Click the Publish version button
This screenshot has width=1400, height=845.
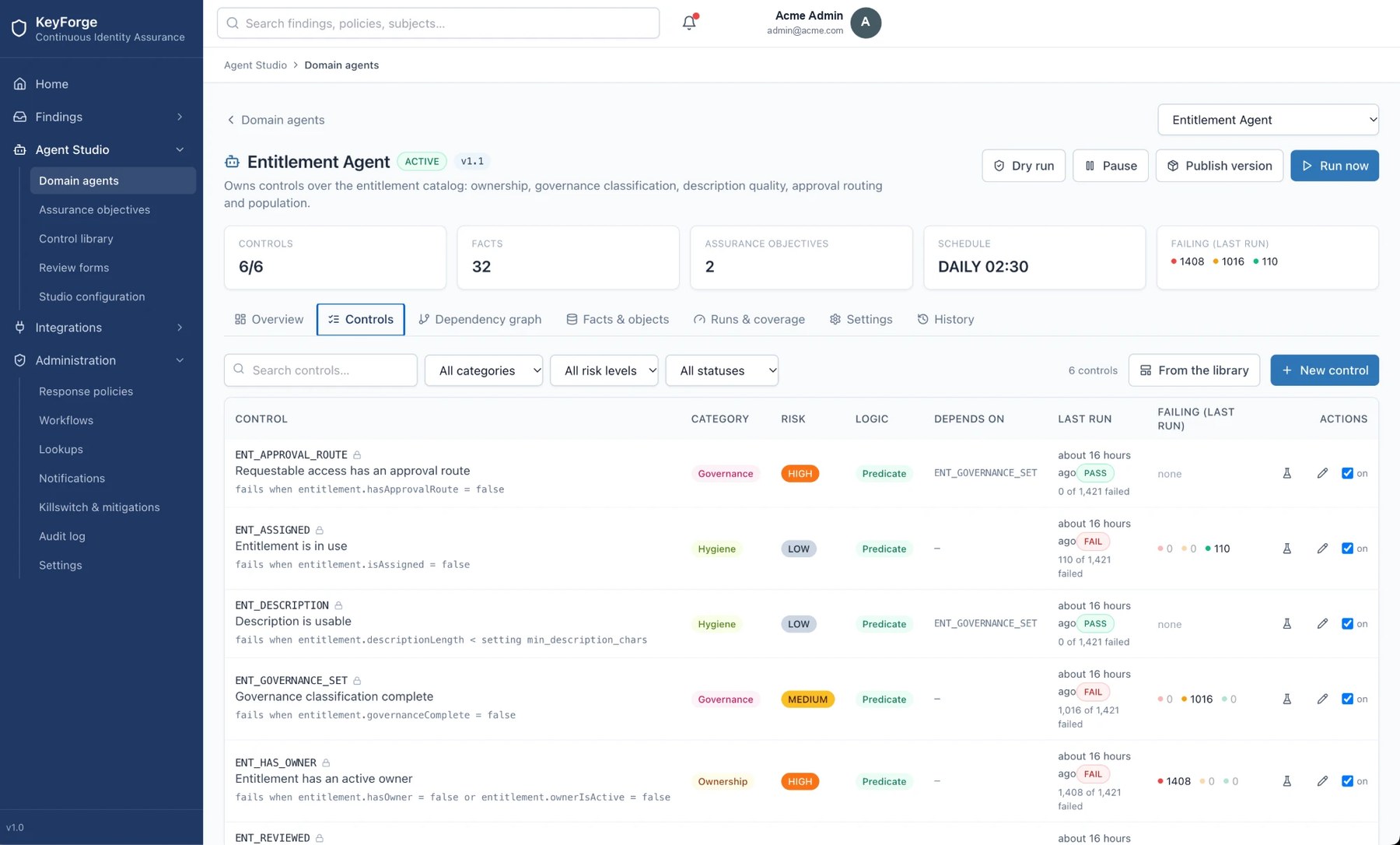pos(1220,166)
